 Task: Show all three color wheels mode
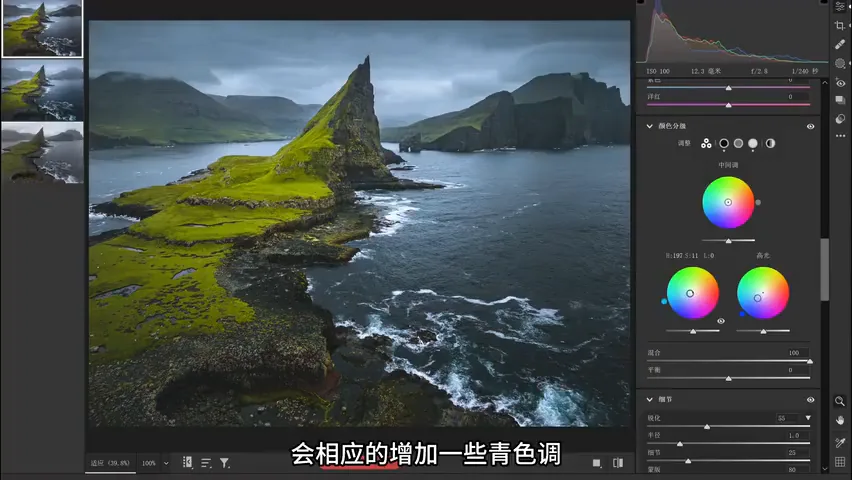point(706,143)
